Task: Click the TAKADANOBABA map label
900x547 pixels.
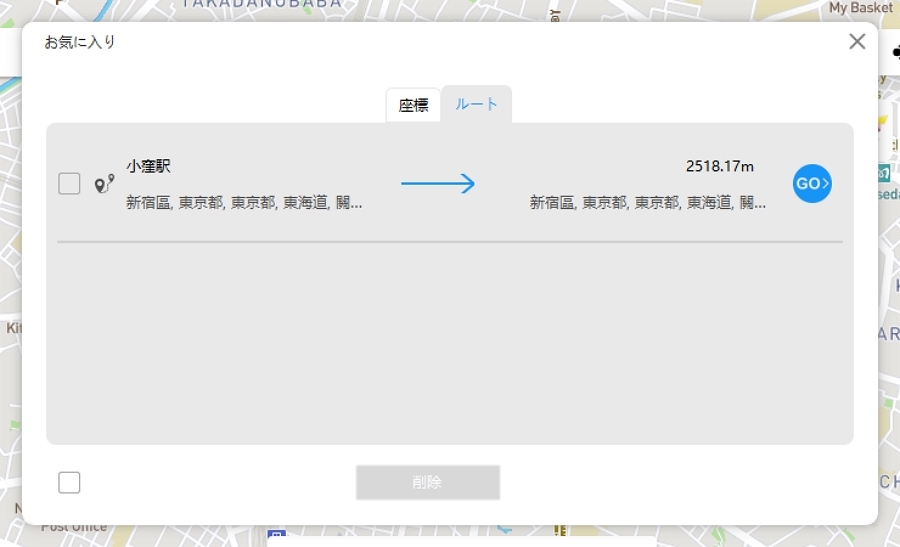Action: coord(262,5)
